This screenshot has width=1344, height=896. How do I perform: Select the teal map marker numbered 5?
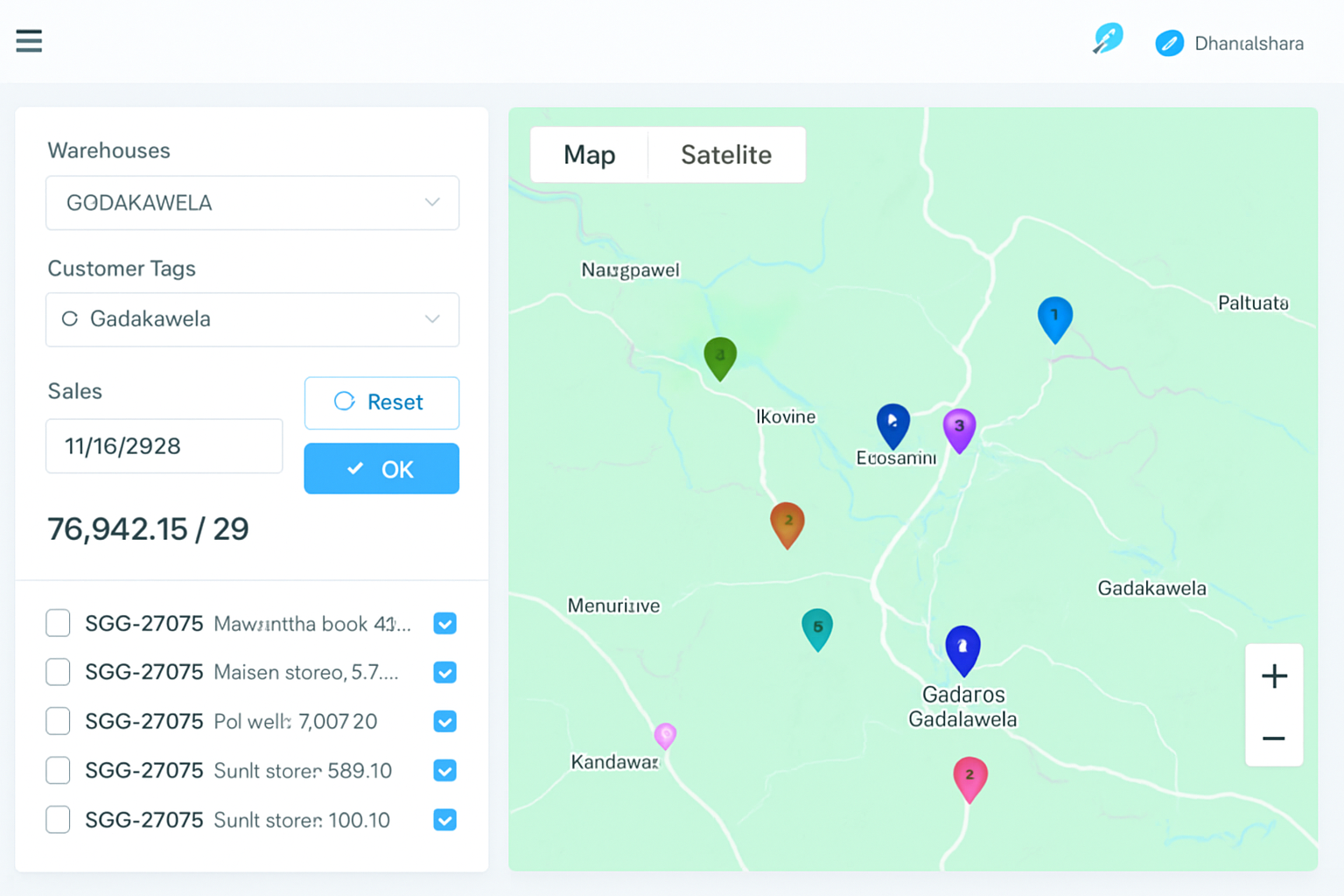[817, 628]
